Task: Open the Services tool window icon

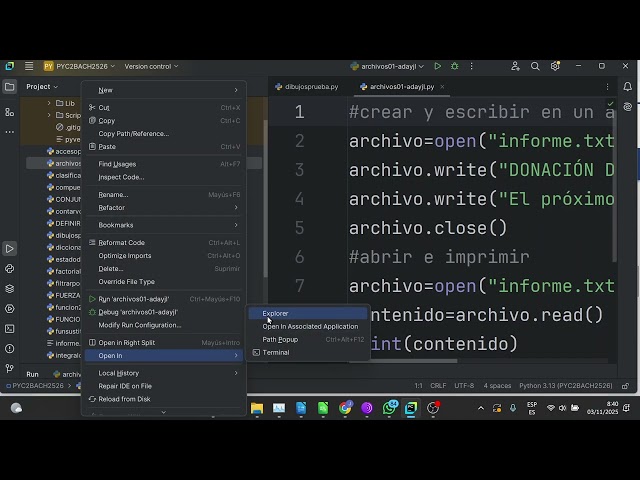Action: tap(9, 309)
